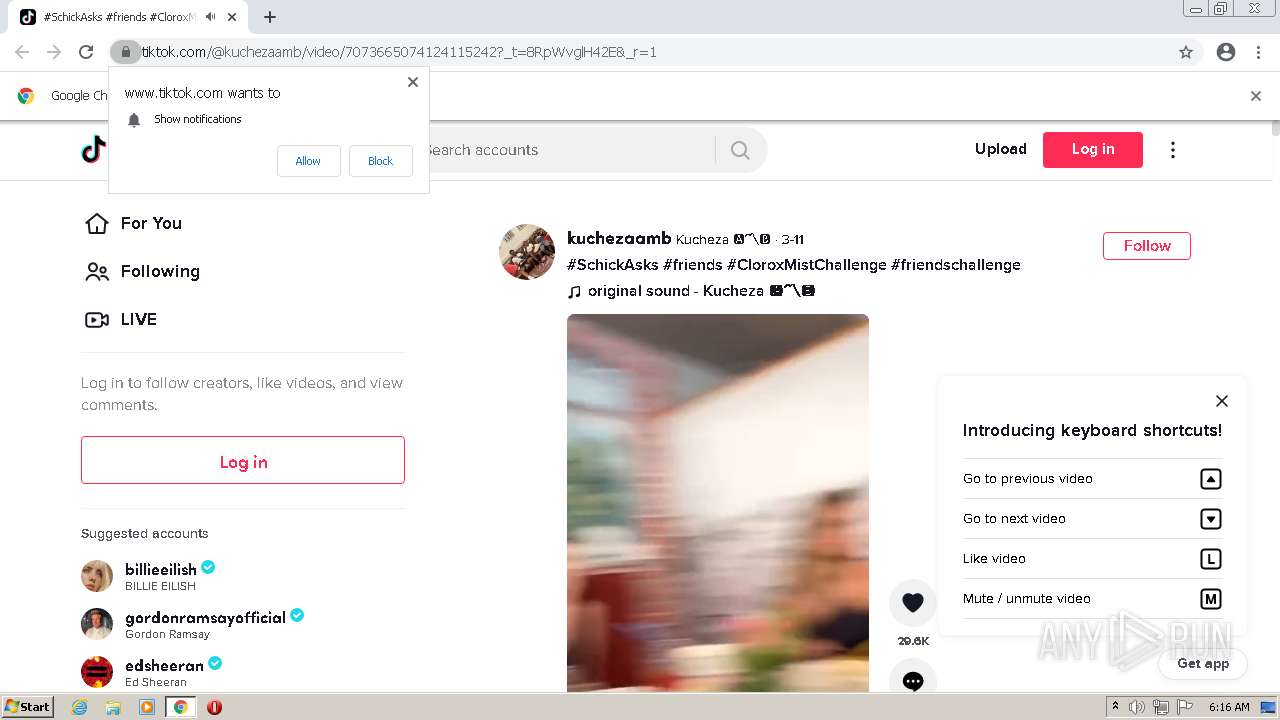
Task: Close the notification permission prompt
Action: tap(413, 82)
